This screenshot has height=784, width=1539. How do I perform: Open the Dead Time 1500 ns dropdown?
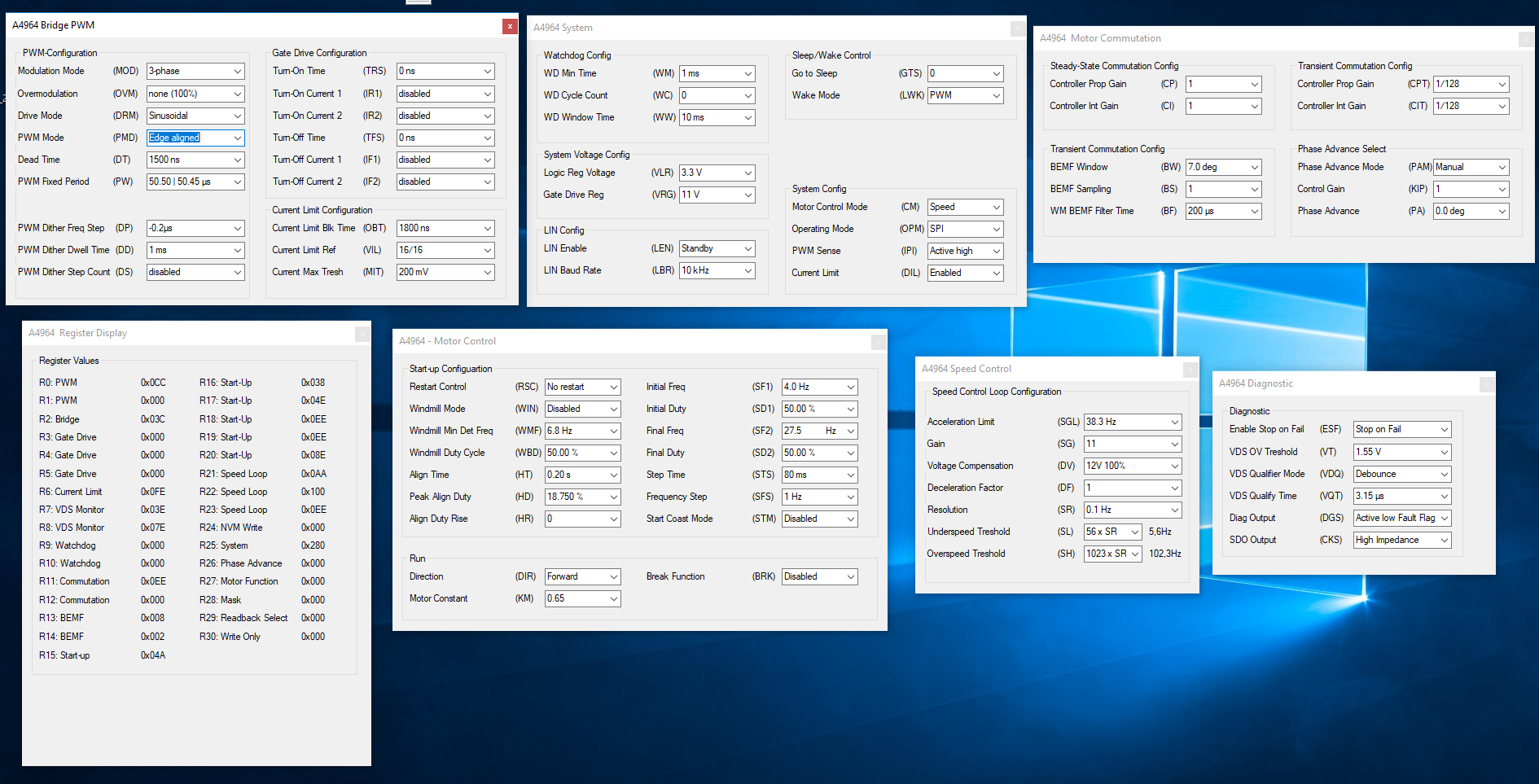(x=195, y=160)
